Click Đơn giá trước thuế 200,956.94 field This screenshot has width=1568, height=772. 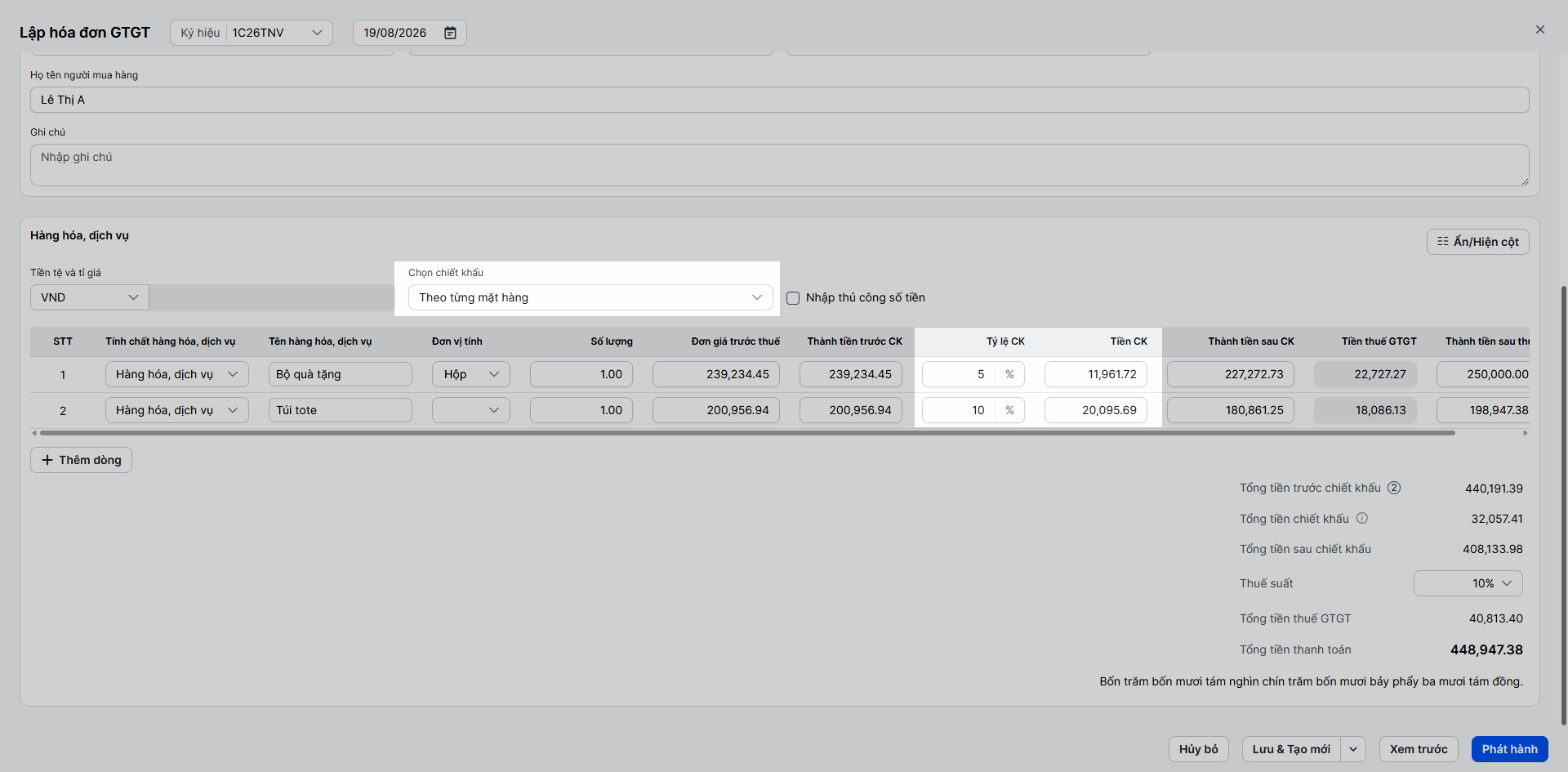(x=716, y=410)
